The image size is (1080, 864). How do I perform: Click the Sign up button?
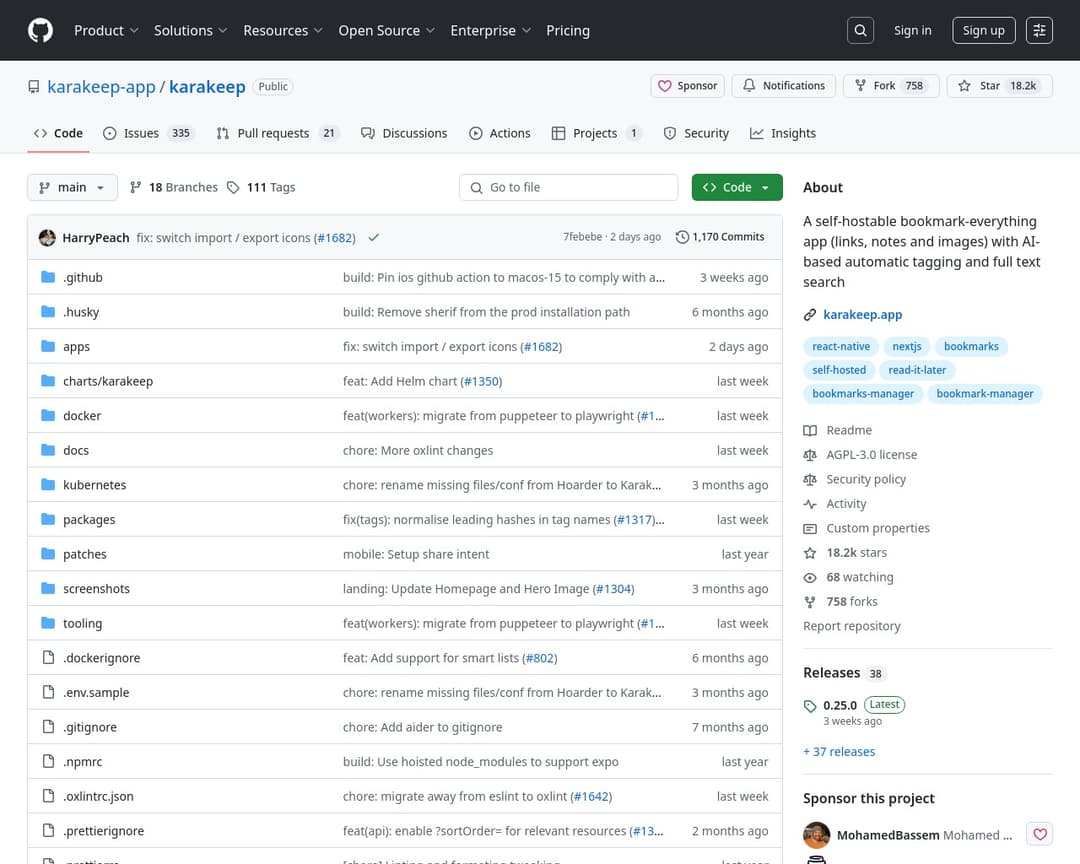coord(984,30)
